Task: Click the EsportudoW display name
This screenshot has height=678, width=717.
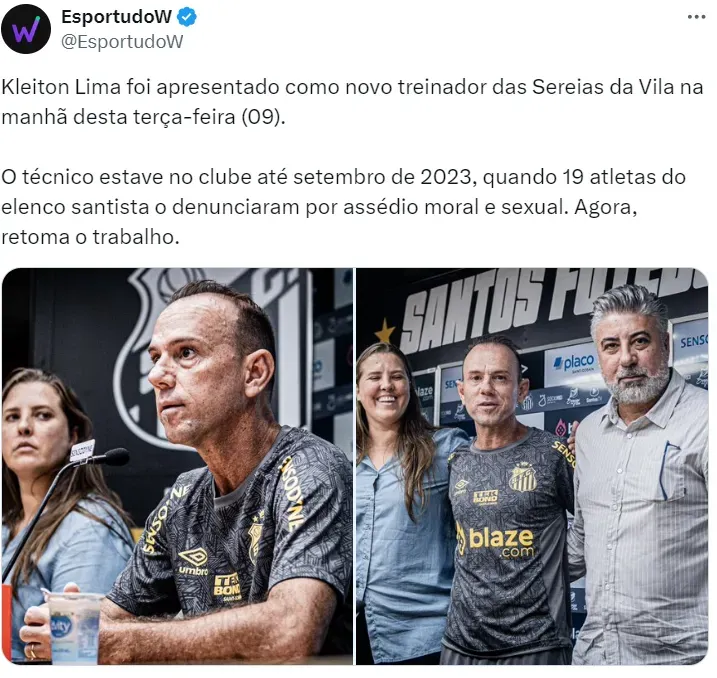Action: click(x=117, y=17)
